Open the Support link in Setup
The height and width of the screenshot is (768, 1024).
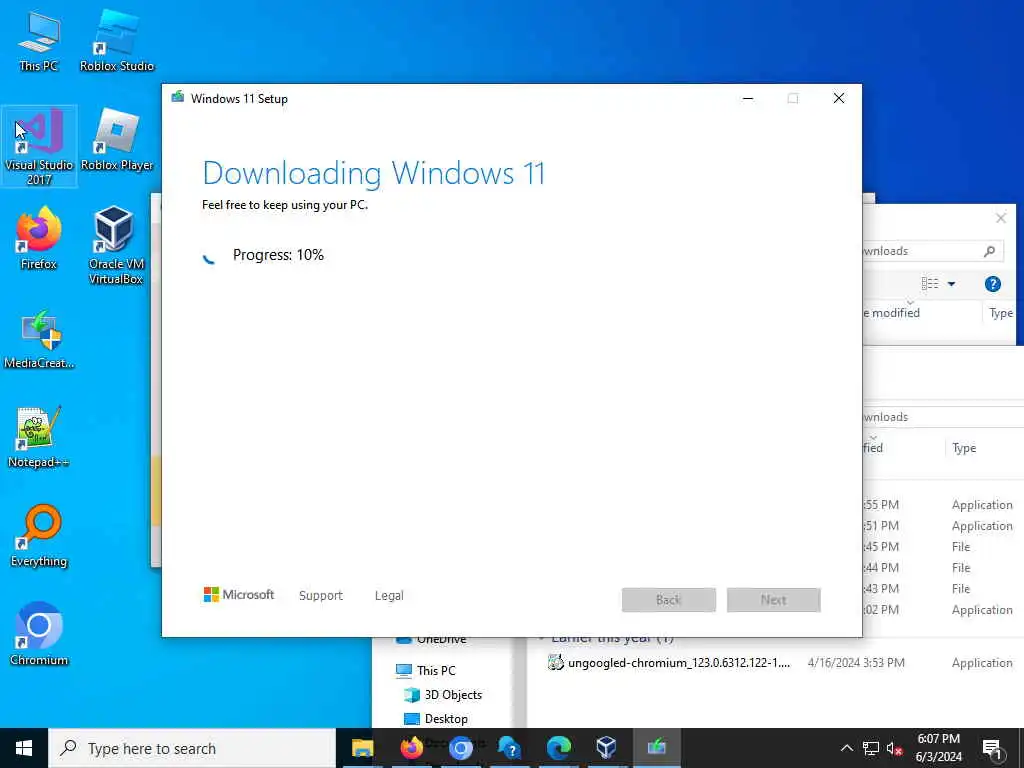pos(321,596)
